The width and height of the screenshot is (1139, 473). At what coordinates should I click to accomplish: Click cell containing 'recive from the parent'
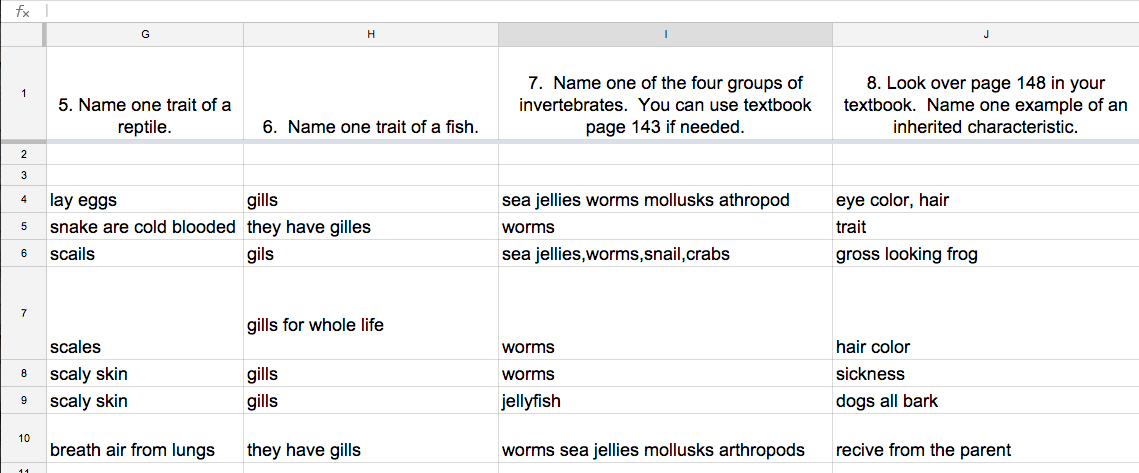click(x=986, y=438)
